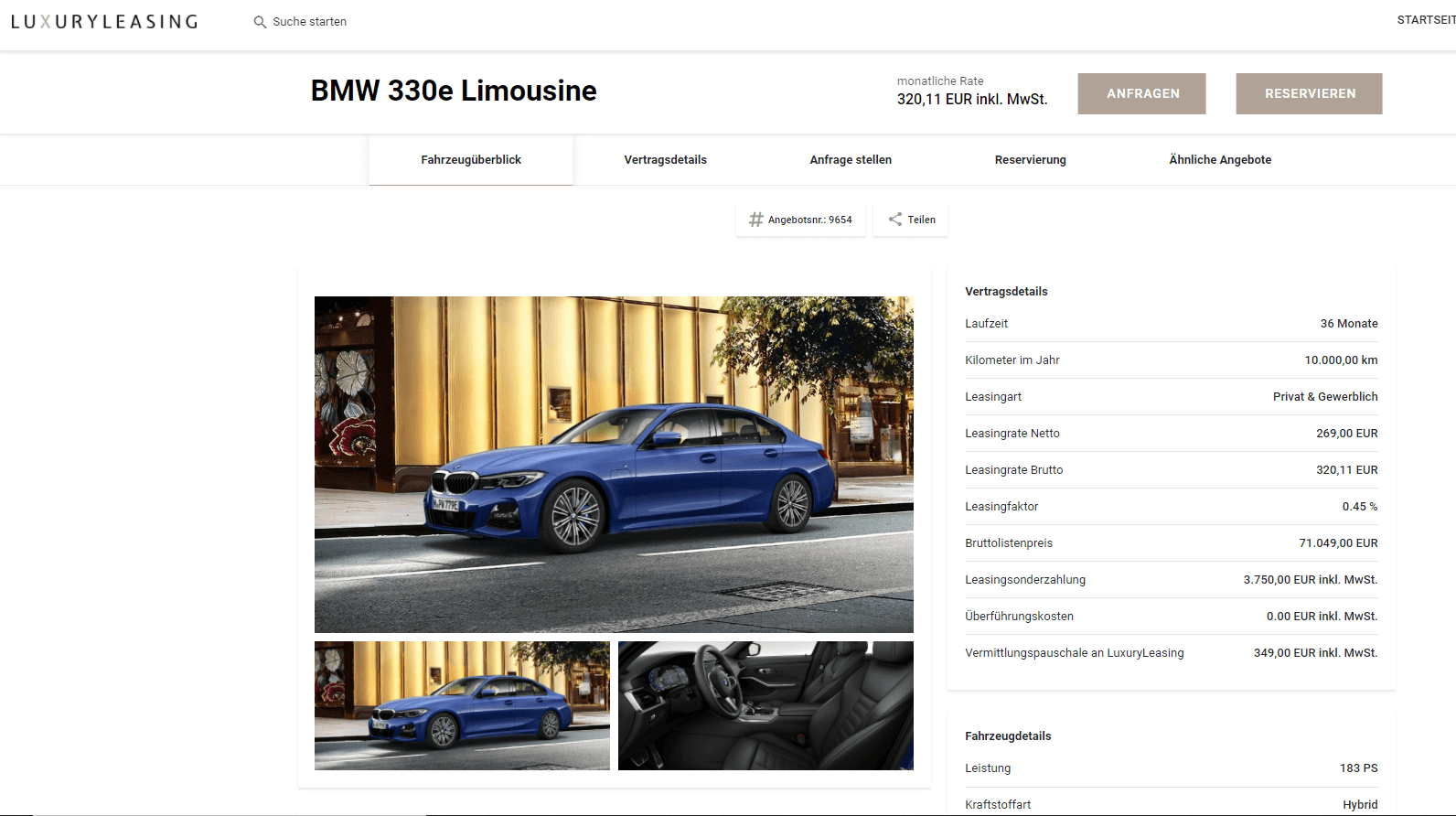Click the Kilometer im Jahr value 10.000,00 km
This screenshot has width=1456, height=816.
tap(1341, 360)
